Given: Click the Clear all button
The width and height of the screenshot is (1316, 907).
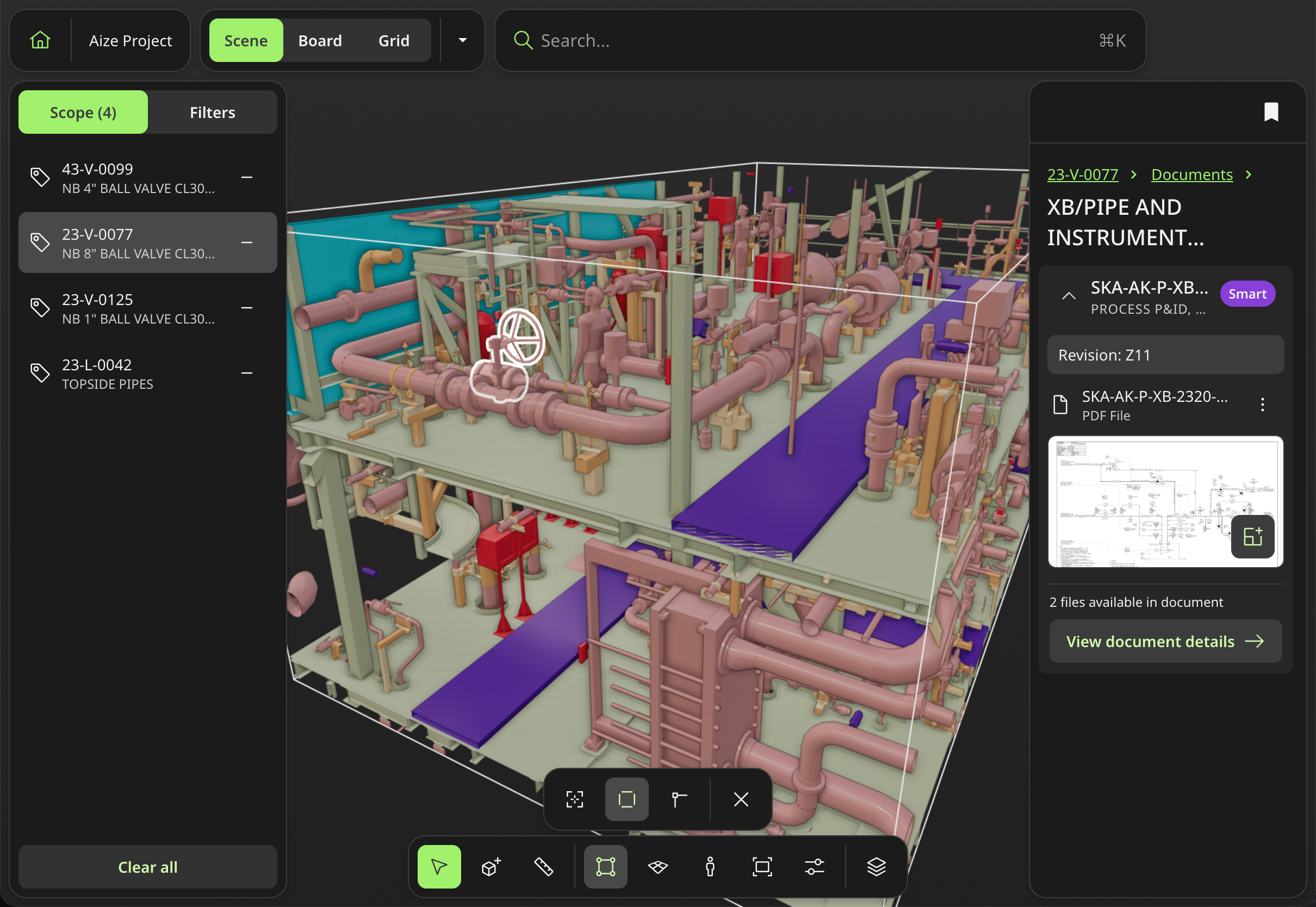Looking at the screenshot, I should pyautogui.click(x=148, y=867).
